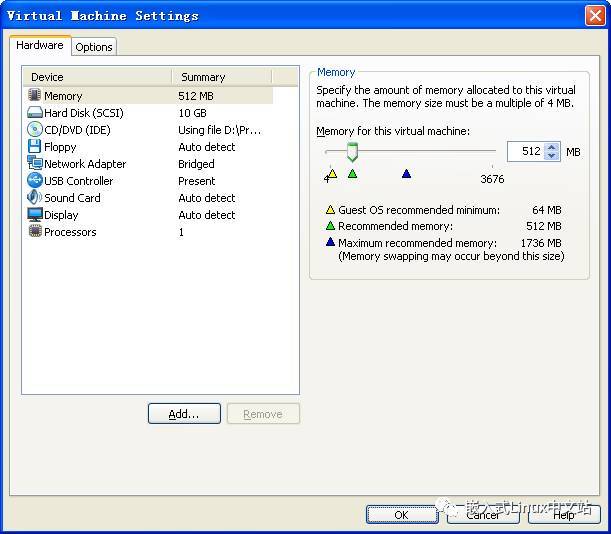Click the Hard Disk (SCSI) drive icon
611x534 pixels.
(x=35, y=113)
